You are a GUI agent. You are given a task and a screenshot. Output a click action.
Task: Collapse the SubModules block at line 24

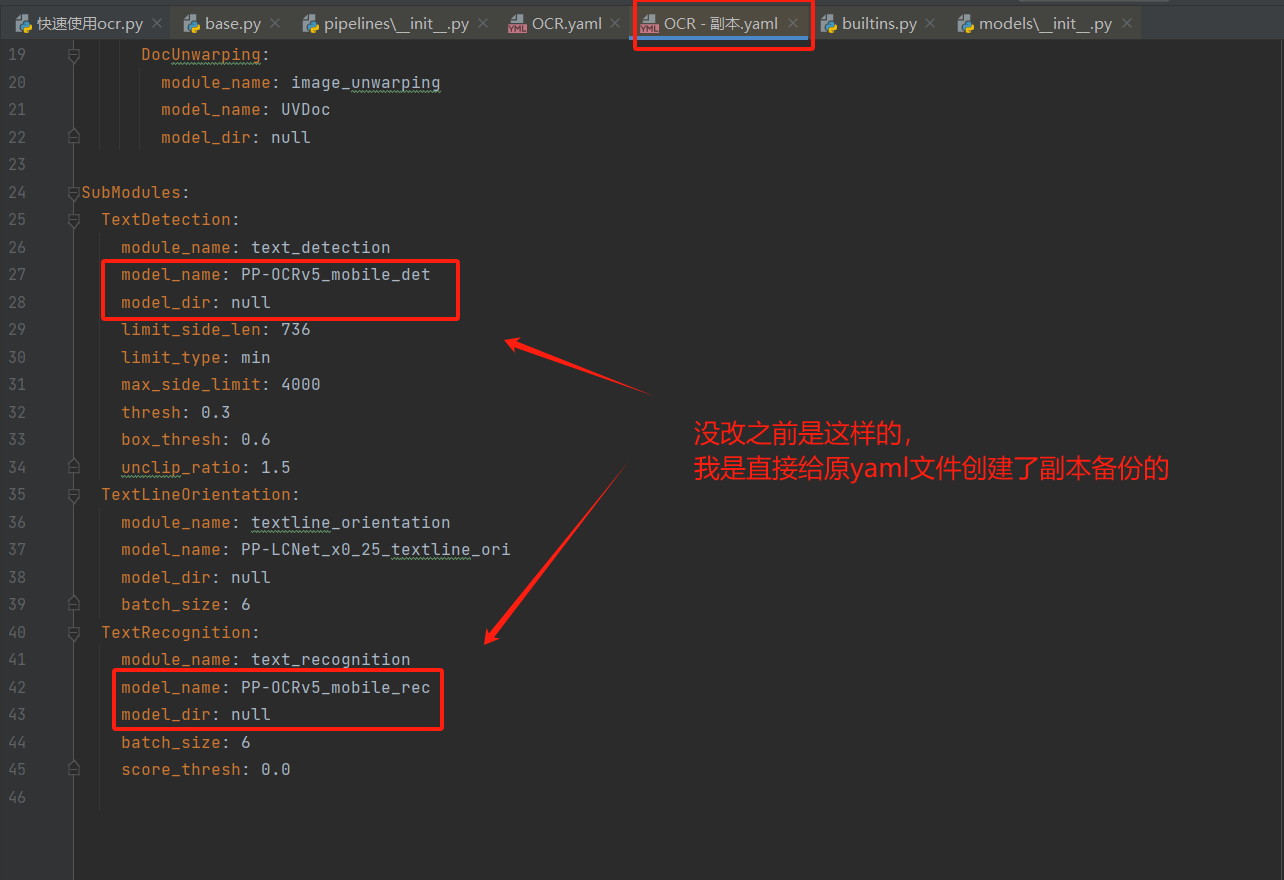coord(73,192)
